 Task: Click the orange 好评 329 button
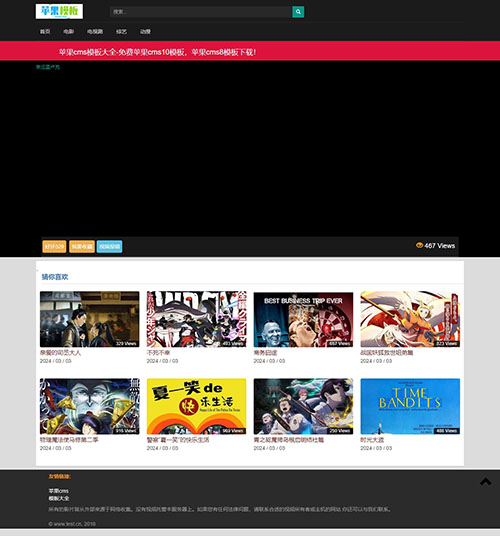pos(54,246)
